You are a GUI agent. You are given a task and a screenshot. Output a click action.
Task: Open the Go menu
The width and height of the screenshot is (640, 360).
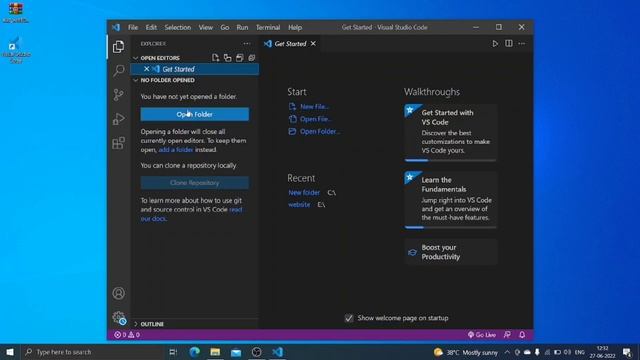click(x=225, y=27)
